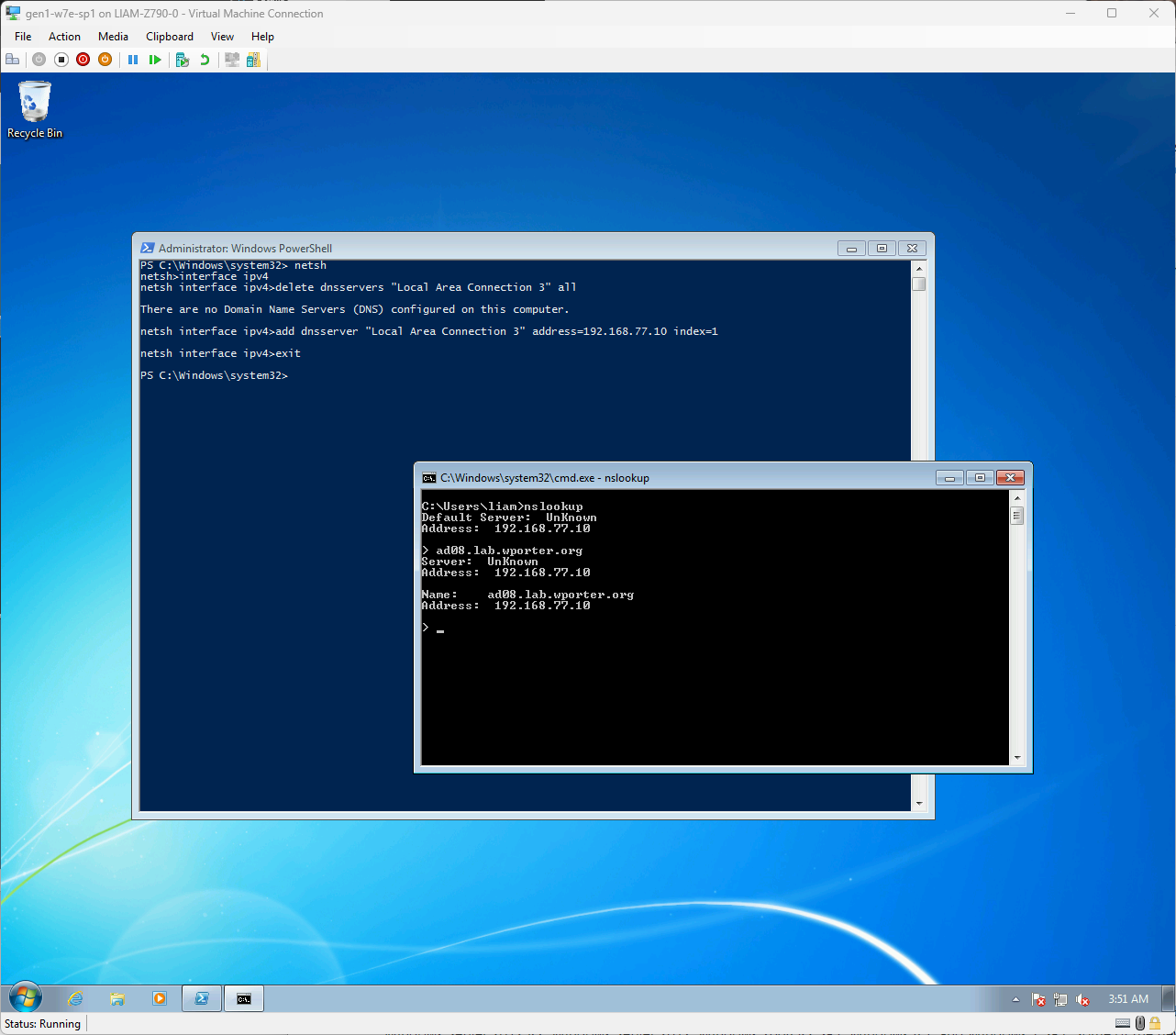Click 'netsh interface ipv4>exit' line
1176x1035 pixels.
(220, 353)
